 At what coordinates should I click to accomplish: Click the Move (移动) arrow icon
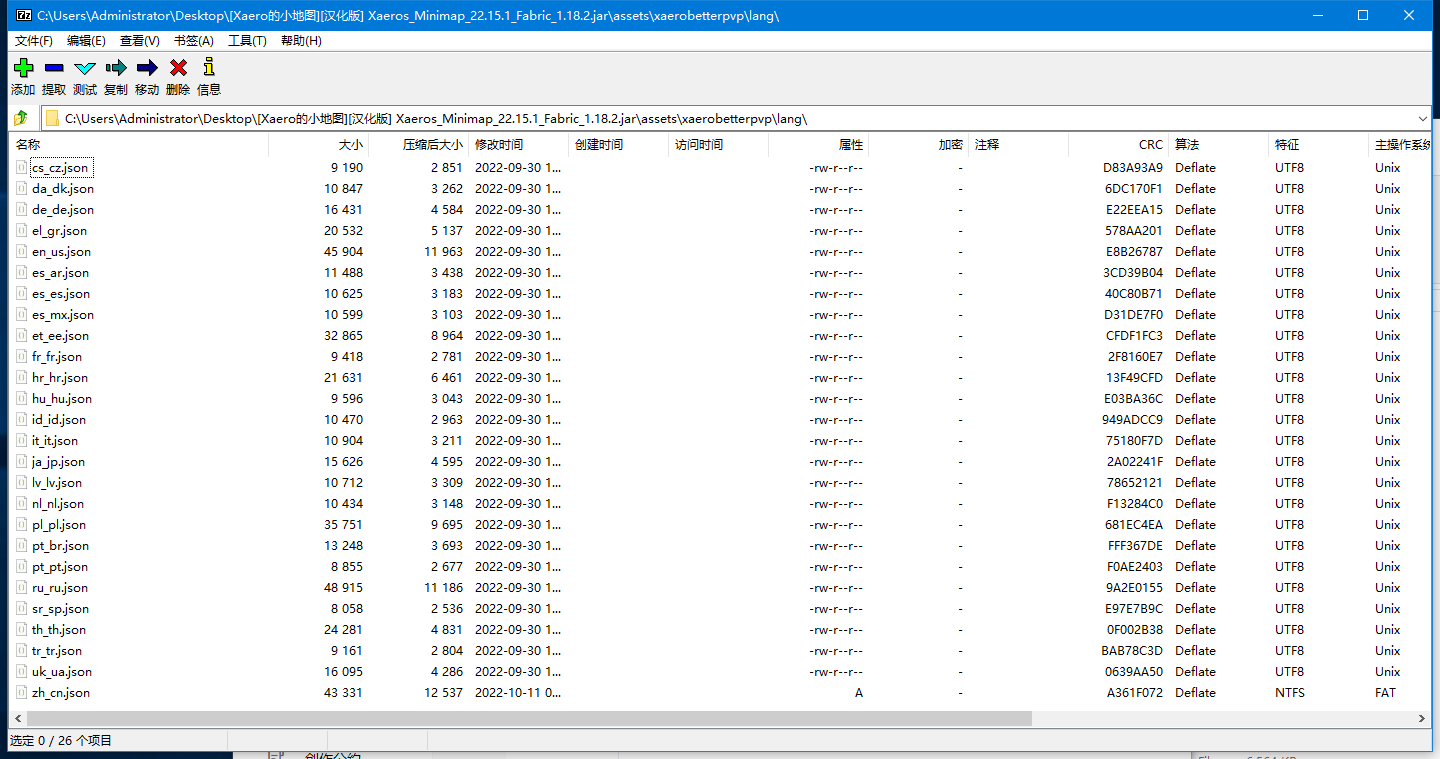[147, 68]
